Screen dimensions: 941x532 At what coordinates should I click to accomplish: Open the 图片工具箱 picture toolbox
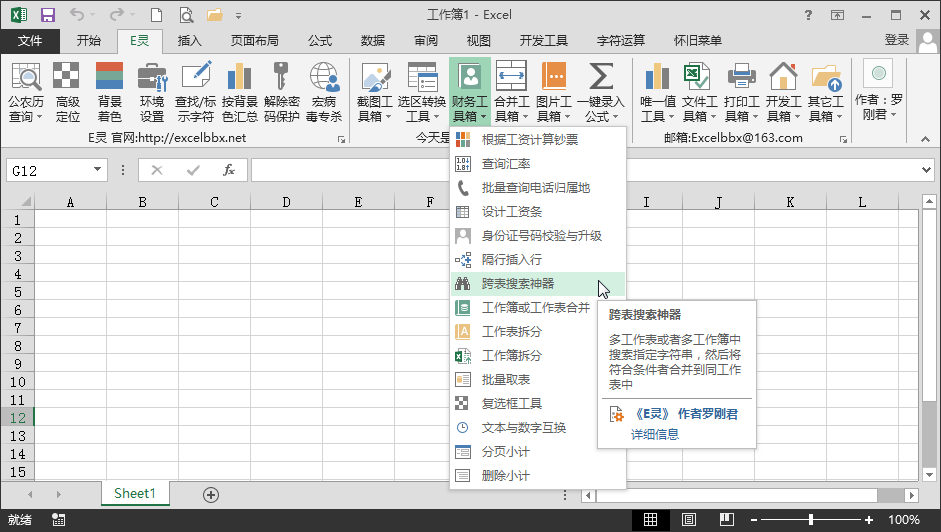coord(553,92)
